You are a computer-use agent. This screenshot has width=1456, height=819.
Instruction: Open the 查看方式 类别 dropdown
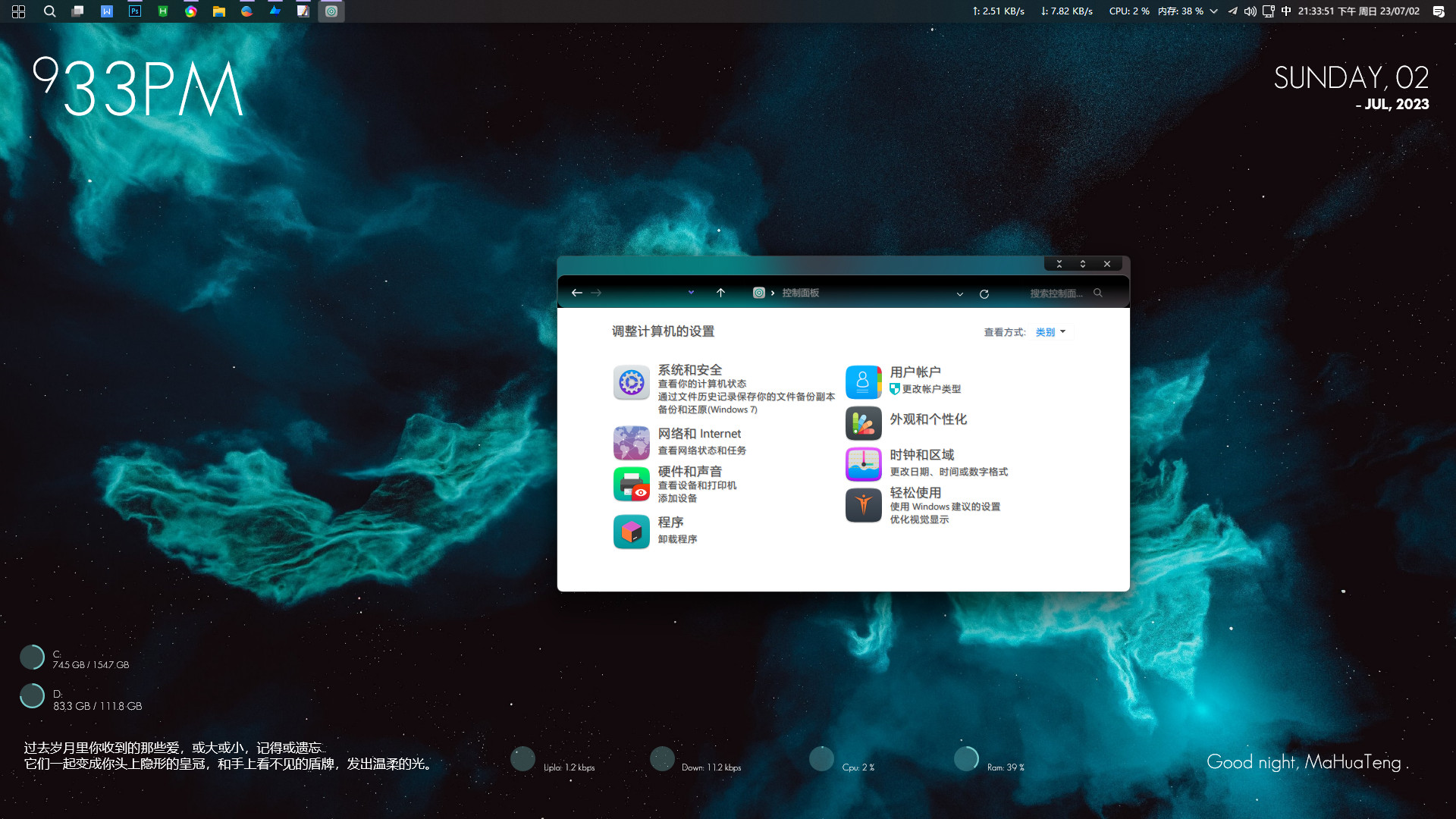1051,331
